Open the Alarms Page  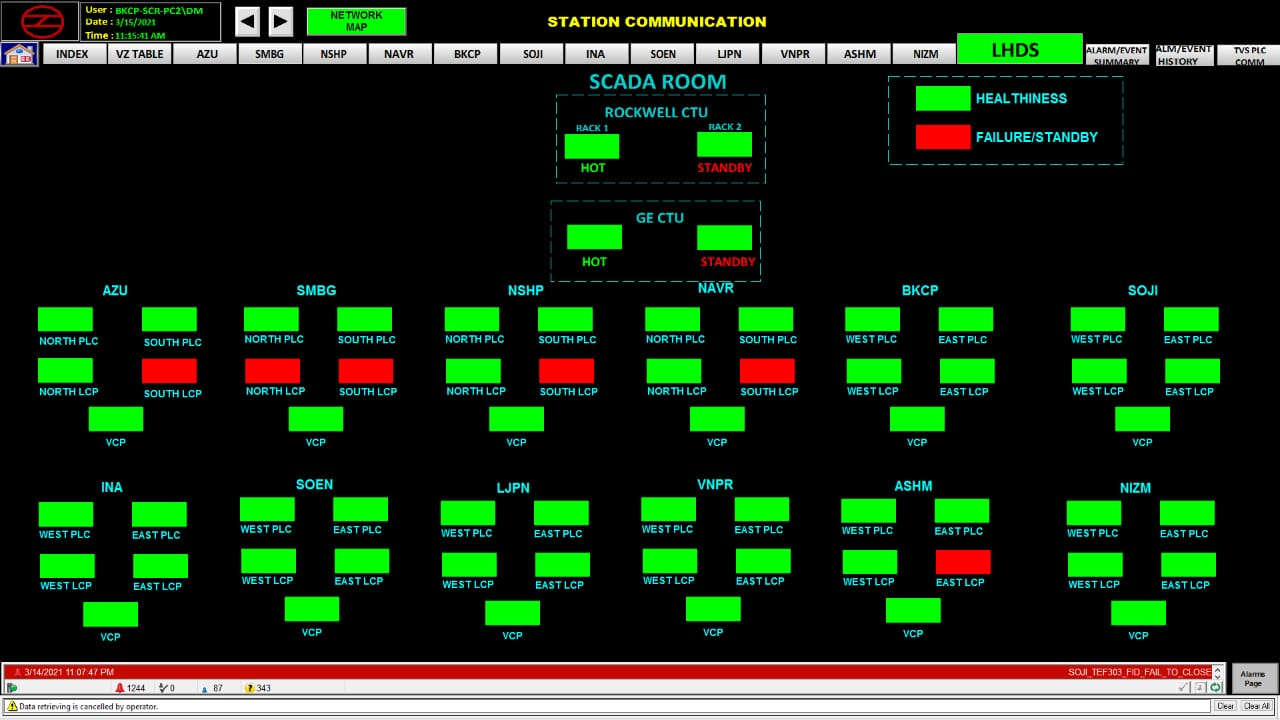pos(1253,679)
